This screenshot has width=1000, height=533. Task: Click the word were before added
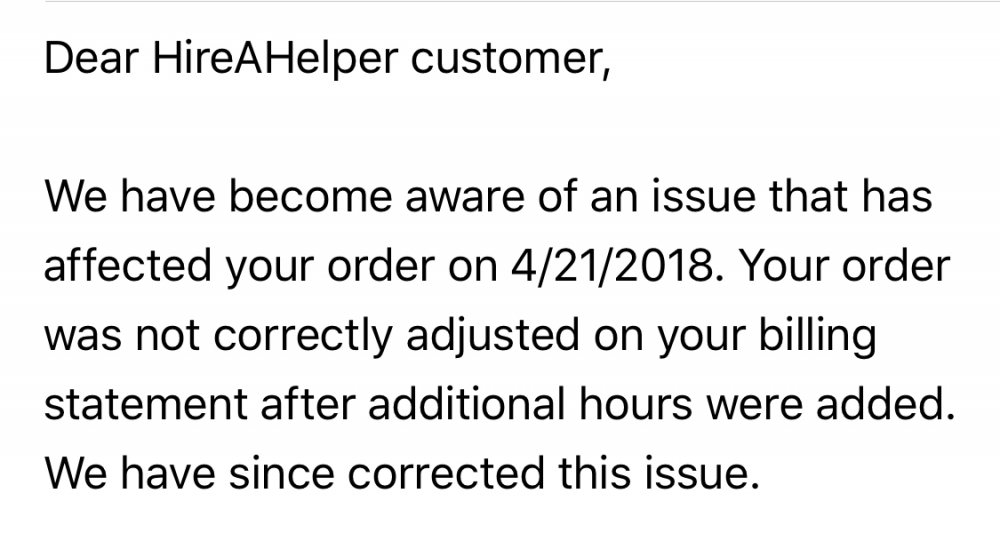point(765,407)
